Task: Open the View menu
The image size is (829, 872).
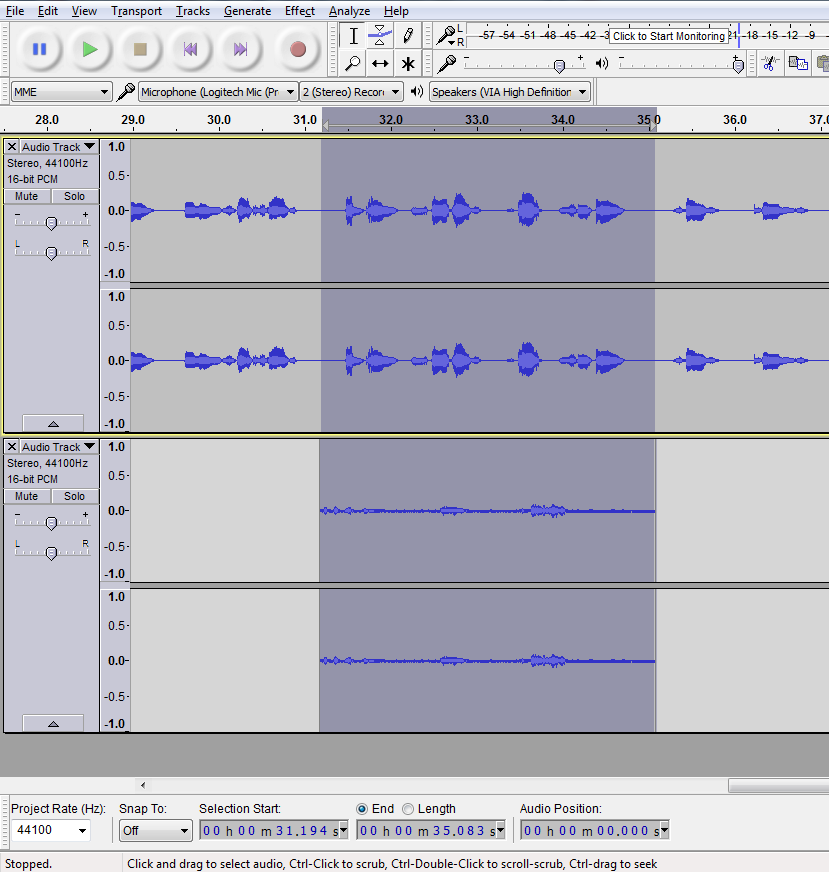Action: tap(84, 11)
